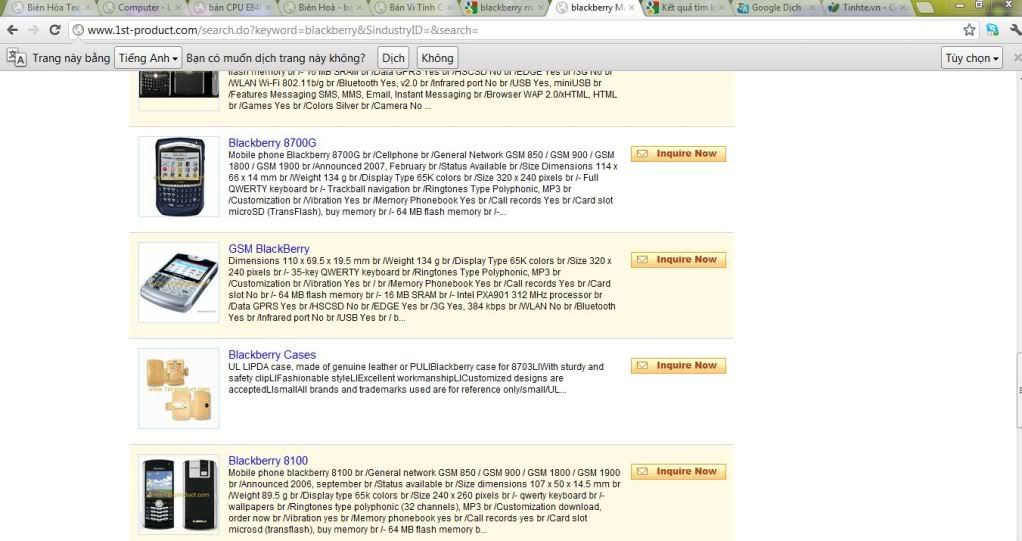Click the Blackberry 8700G phone thumbnail

click(179, 176)
